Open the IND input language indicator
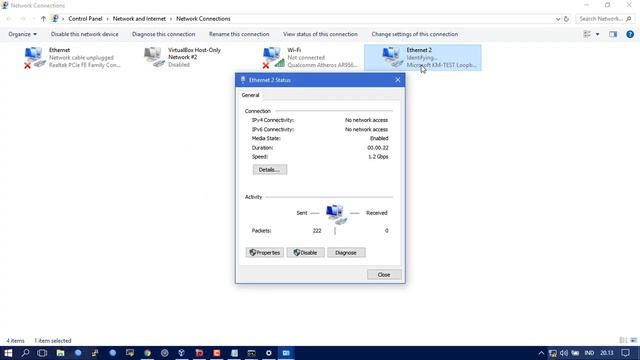Viewport: 640px width, 360px height. pos(589,353)
